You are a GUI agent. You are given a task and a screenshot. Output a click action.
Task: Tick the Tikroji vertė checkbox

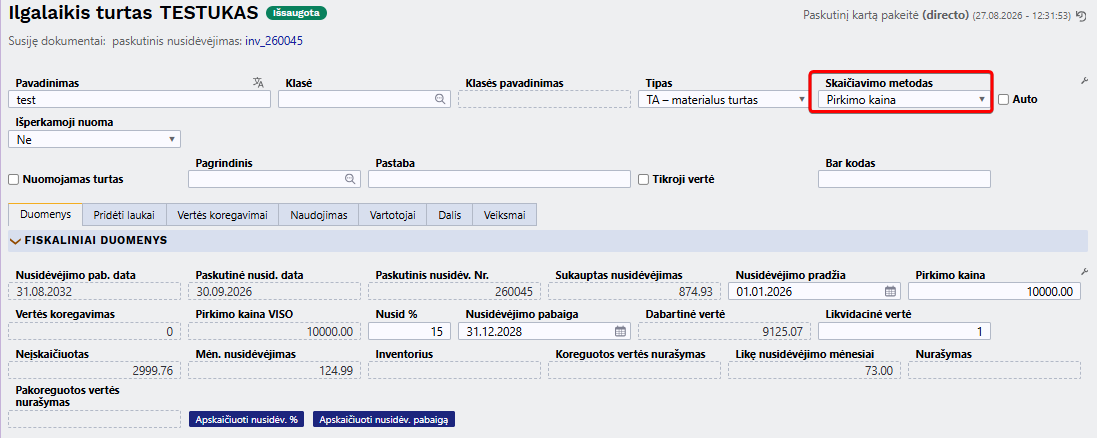click(644, 179)
